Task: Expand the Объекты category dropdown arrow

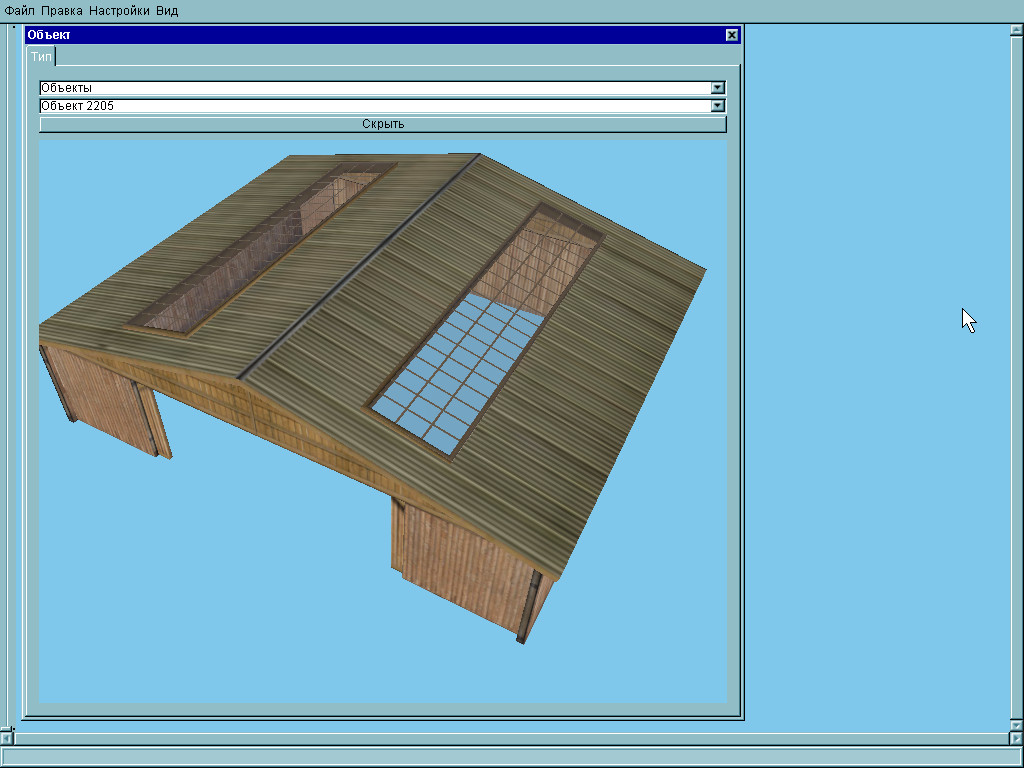Action: tap(718, 88)
